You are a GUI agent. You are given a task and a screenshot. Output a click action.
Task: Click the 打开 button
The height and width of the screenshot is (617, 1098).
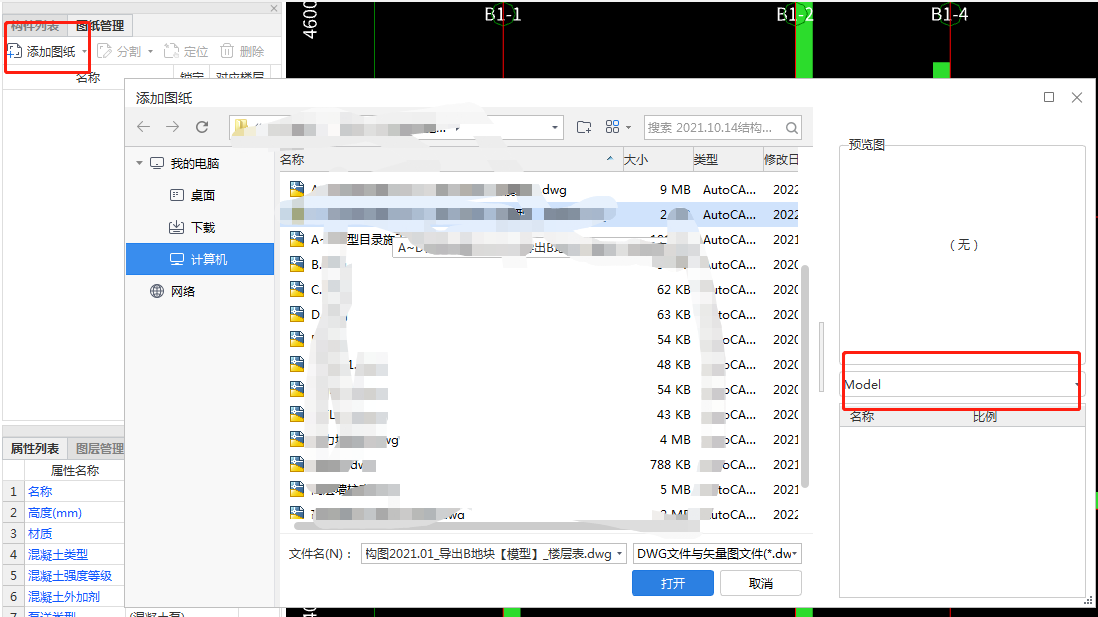(673, 583)
